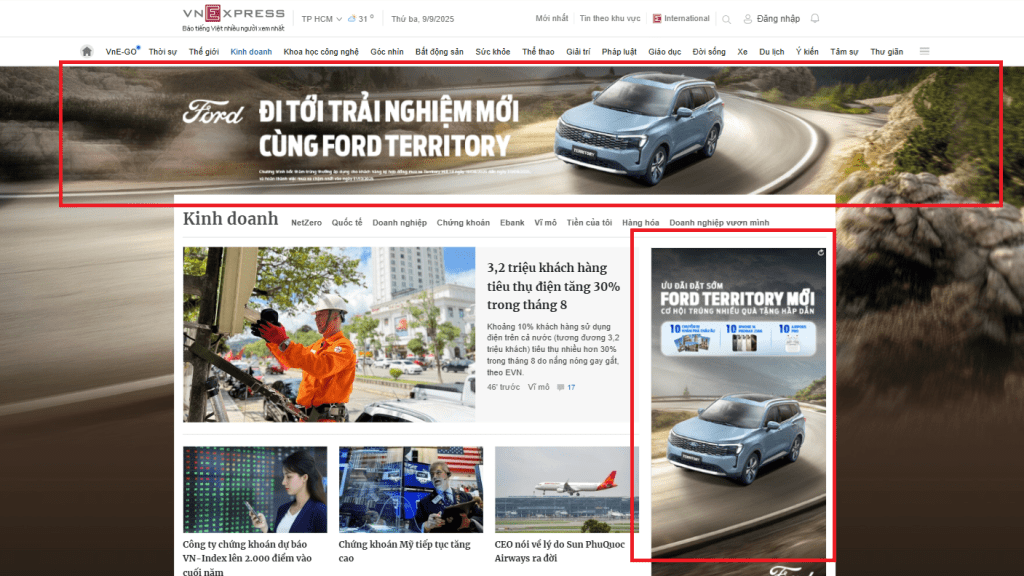The width and height of the screenshot is (1024, 576).
Task: Open the hamburger all-sections menu icon
Action: pyautogui.click(x=924, y=51)
